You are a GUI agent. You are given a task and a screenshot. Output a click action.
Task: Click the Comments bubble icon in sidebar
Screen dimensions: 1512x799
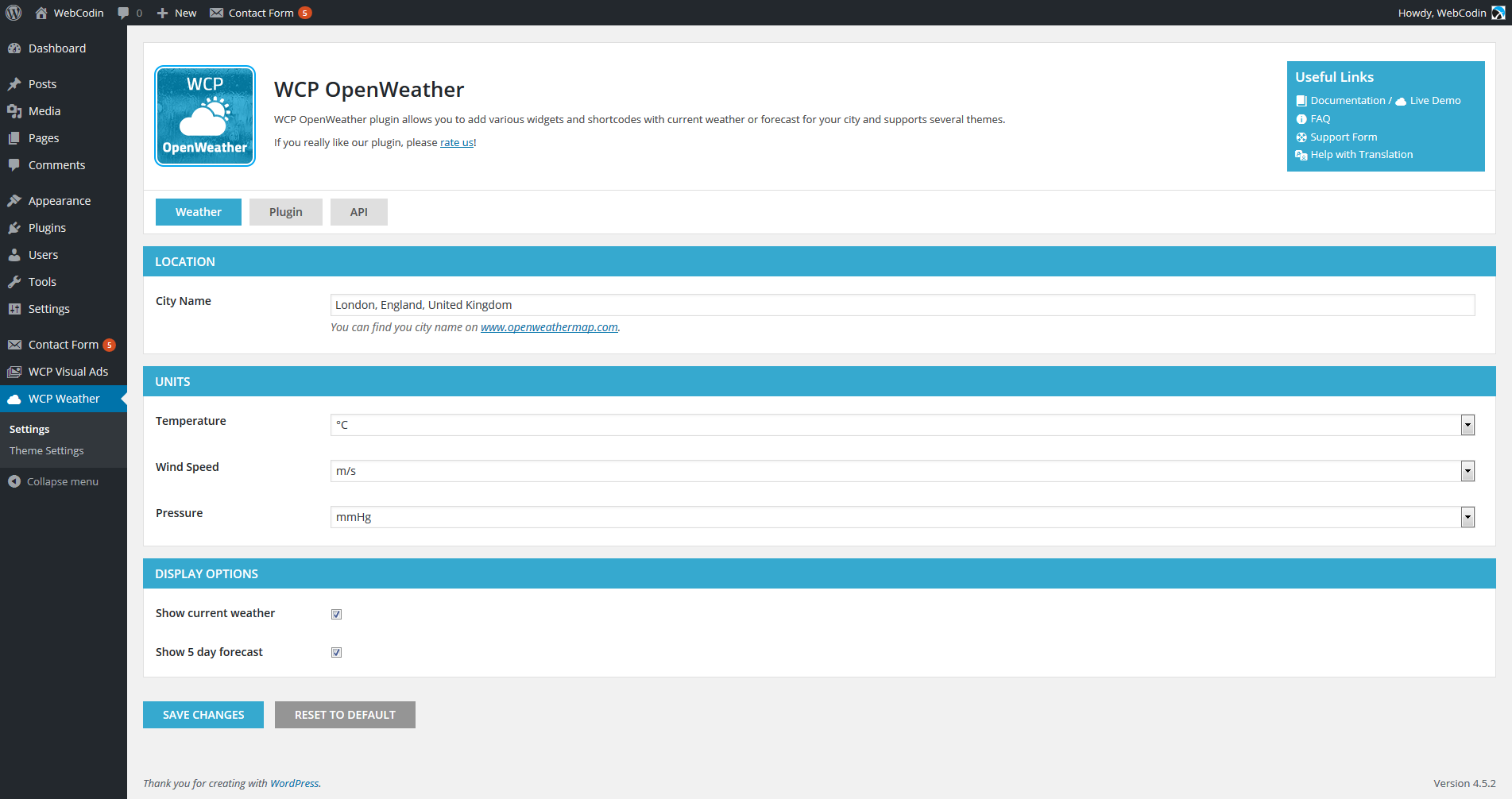[x=14, y=165]
